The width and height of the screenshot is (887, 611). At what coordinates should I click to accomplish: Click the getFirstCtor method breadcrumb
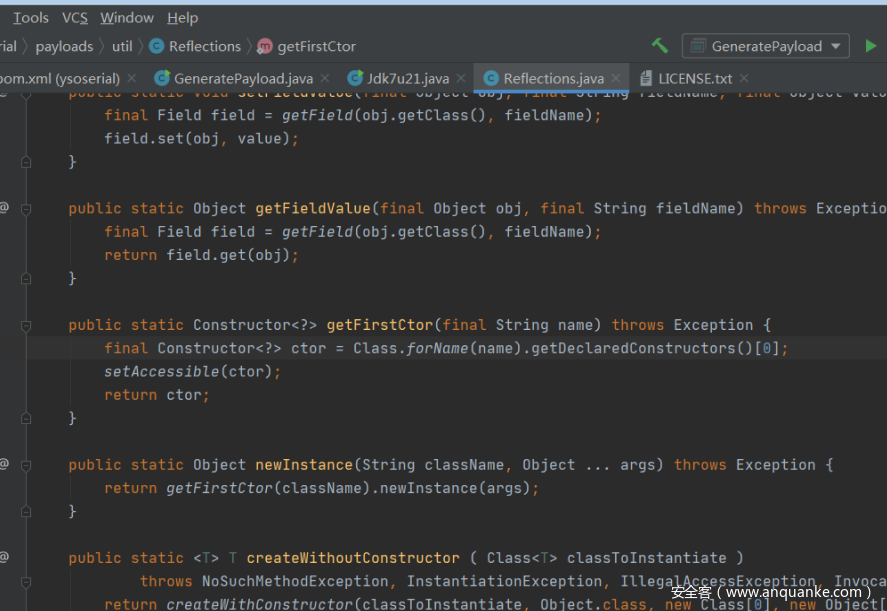click(316, 46)
